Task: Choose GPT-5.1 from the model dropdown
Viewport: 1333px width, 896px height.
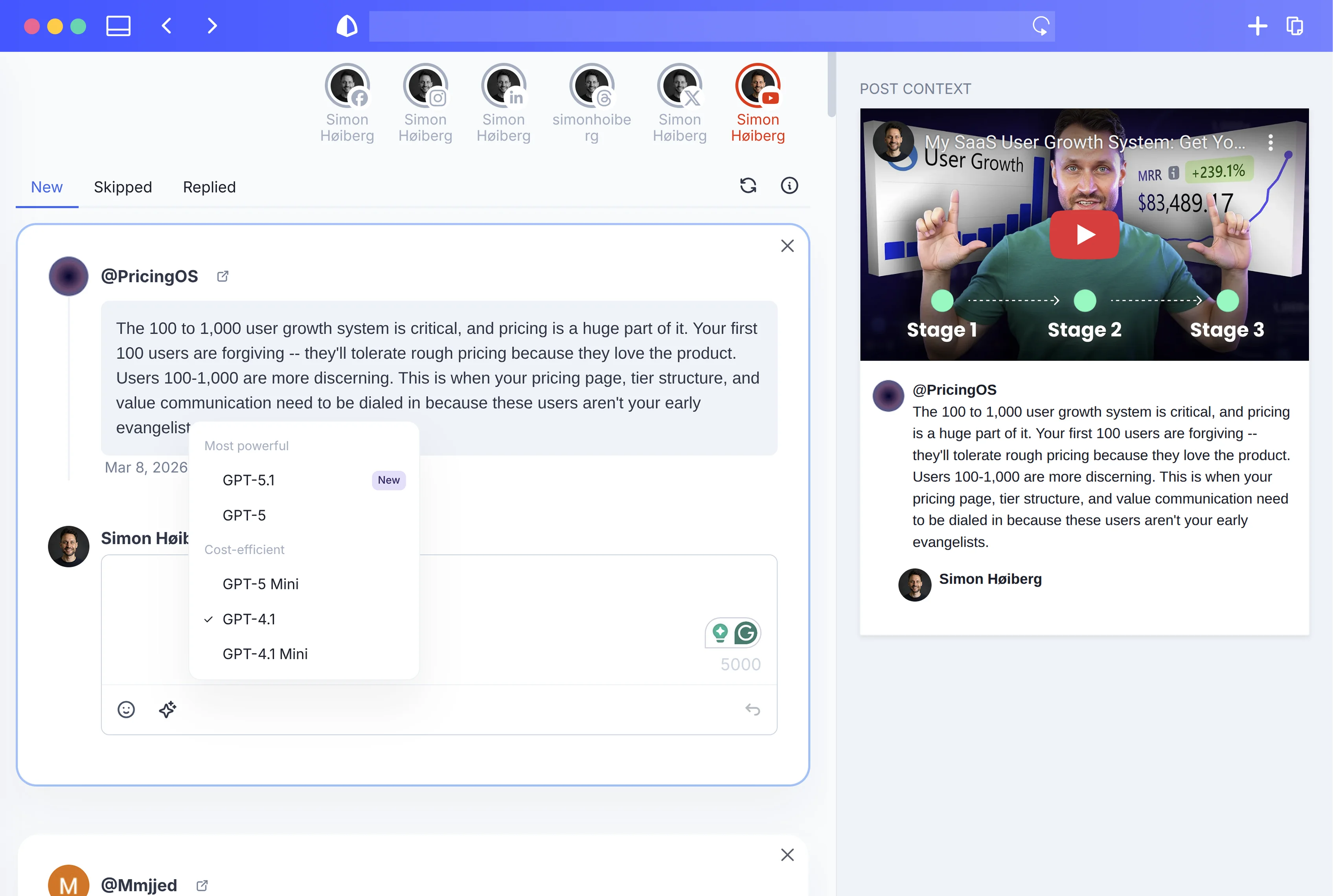Action: 249,480
